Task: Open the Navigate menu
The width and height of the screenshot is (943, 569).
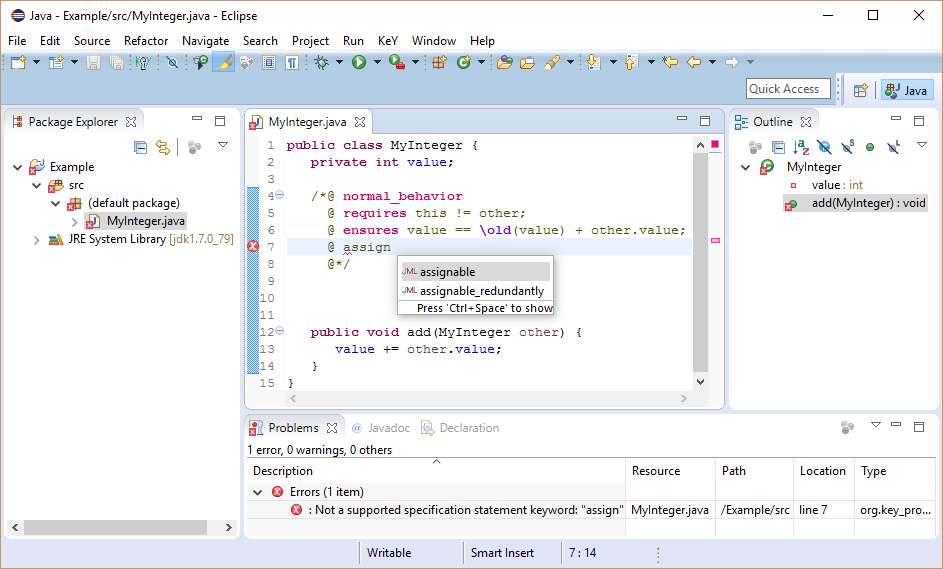Action: [x=206, y=41]
